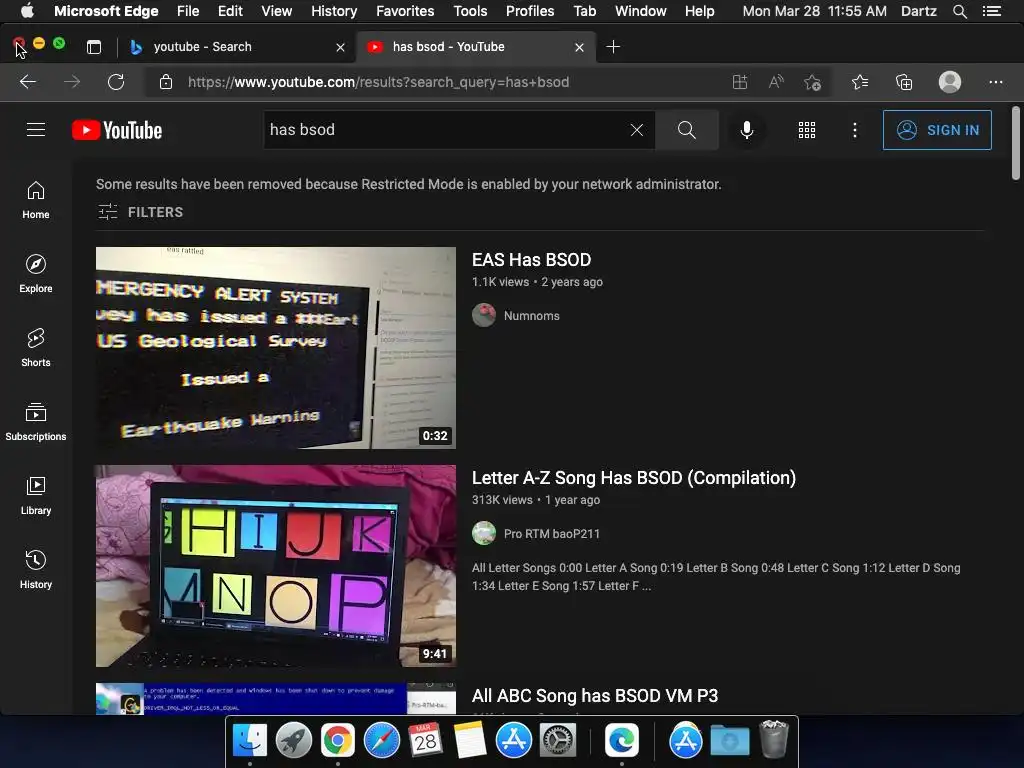Image resolution: width=1024 pixels, height=768 pixels.
Task: Open History in YouTube sidebar
Action: coord(36,569)
